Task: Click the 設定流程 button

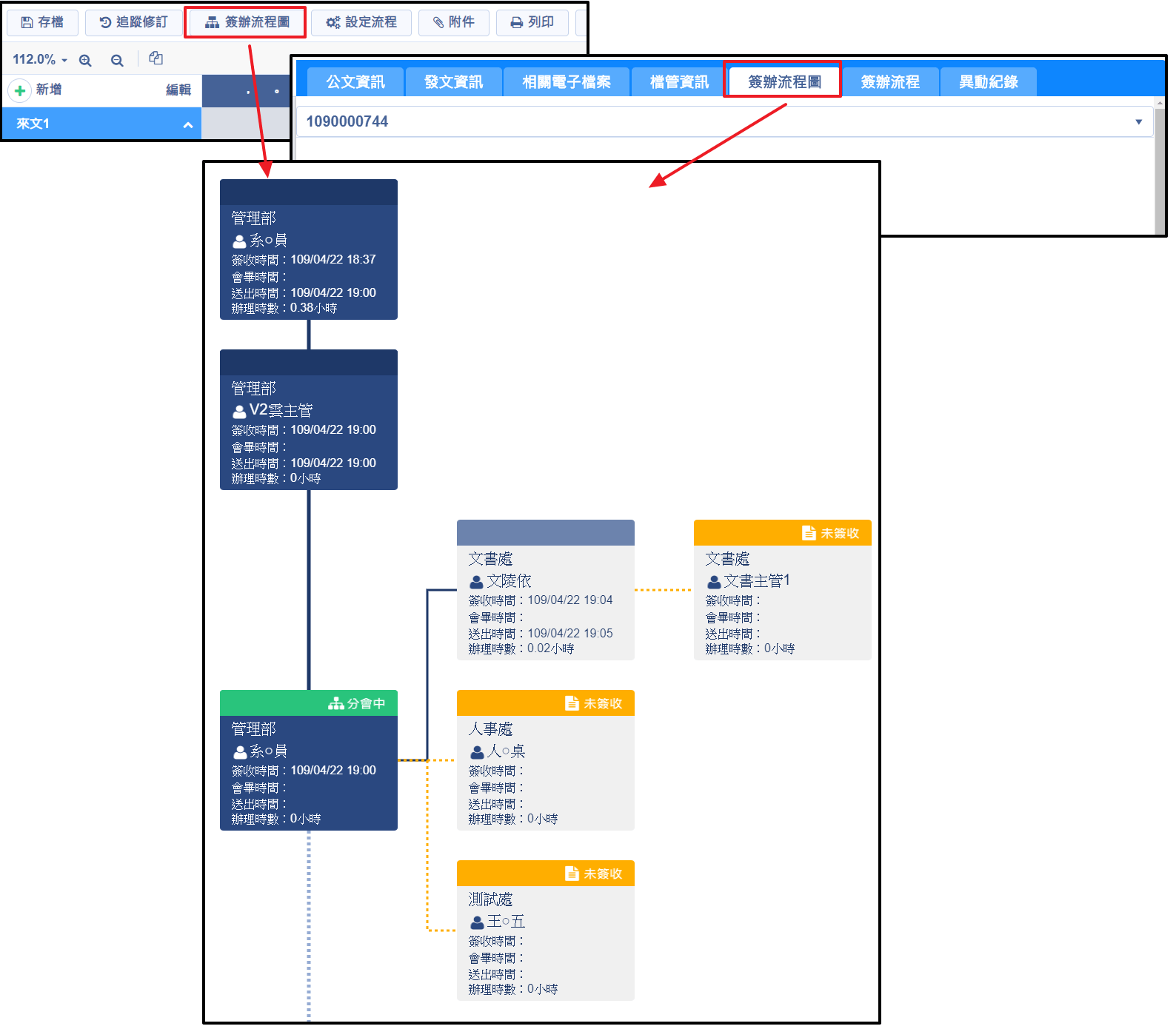Action: pyautogui.click(x=361, y=23)
